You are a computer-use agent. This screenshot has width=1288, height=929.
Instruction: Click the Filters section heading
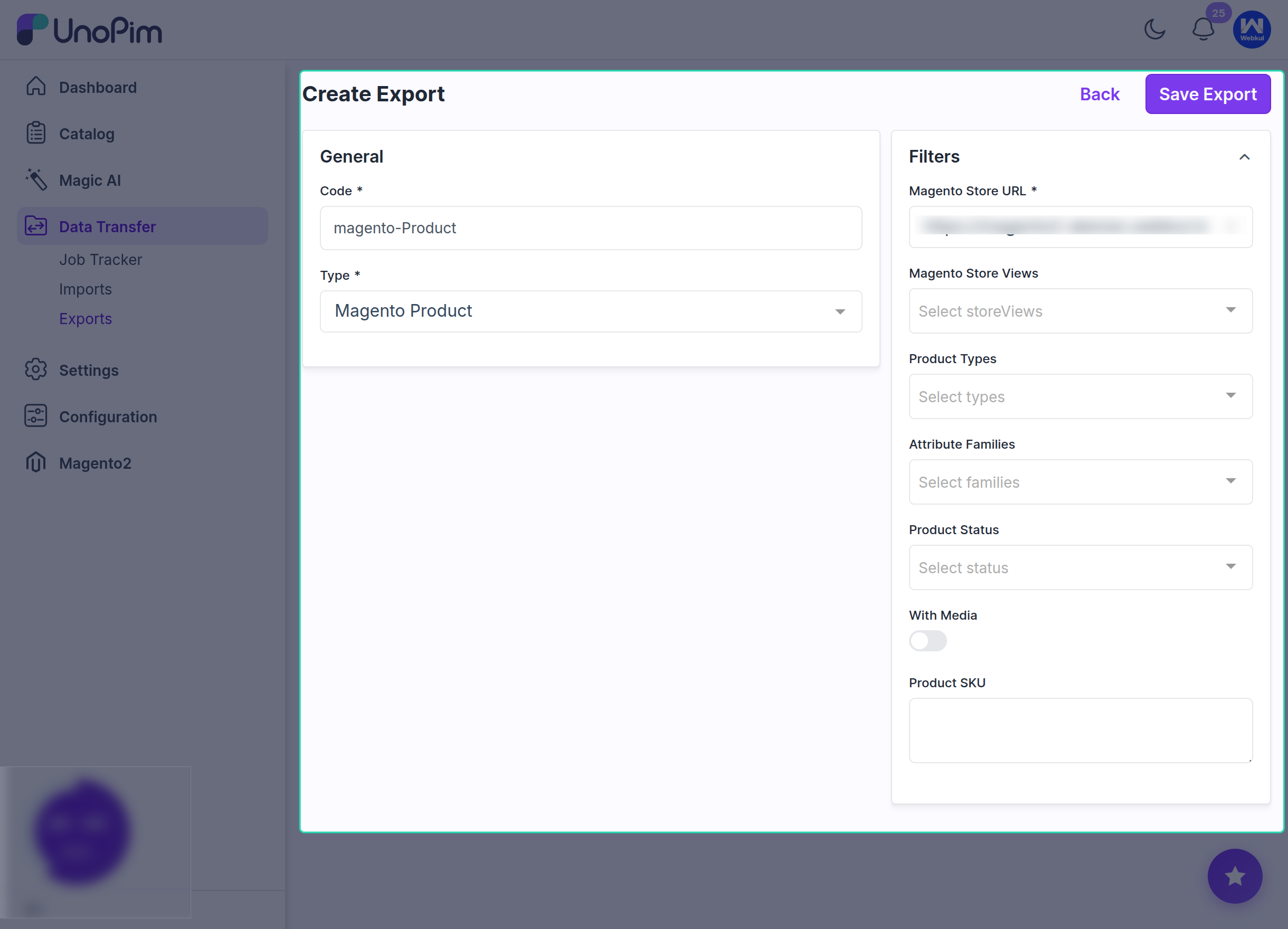pyautogui.click(x=934, y=157)
